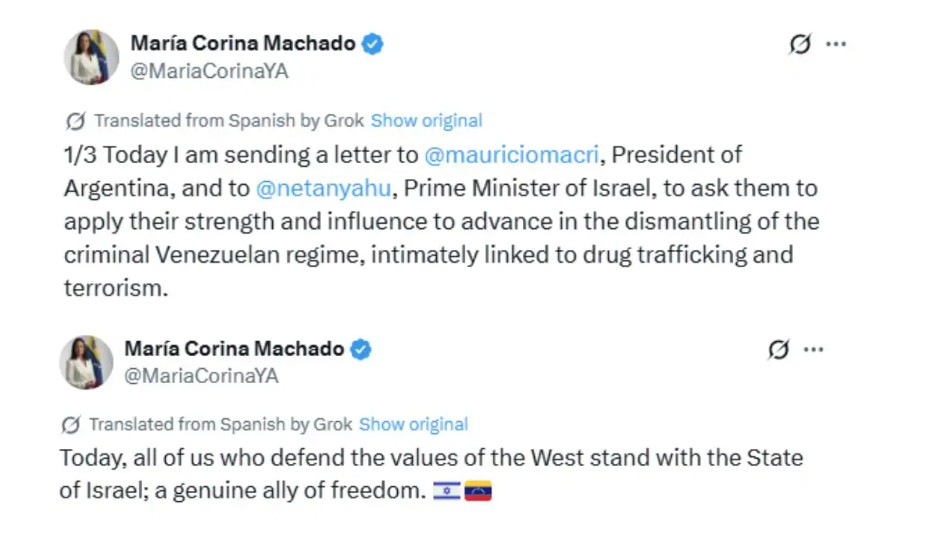
Task: Click the translation icon on the Israel tweet
Action: tap(70, 424)
